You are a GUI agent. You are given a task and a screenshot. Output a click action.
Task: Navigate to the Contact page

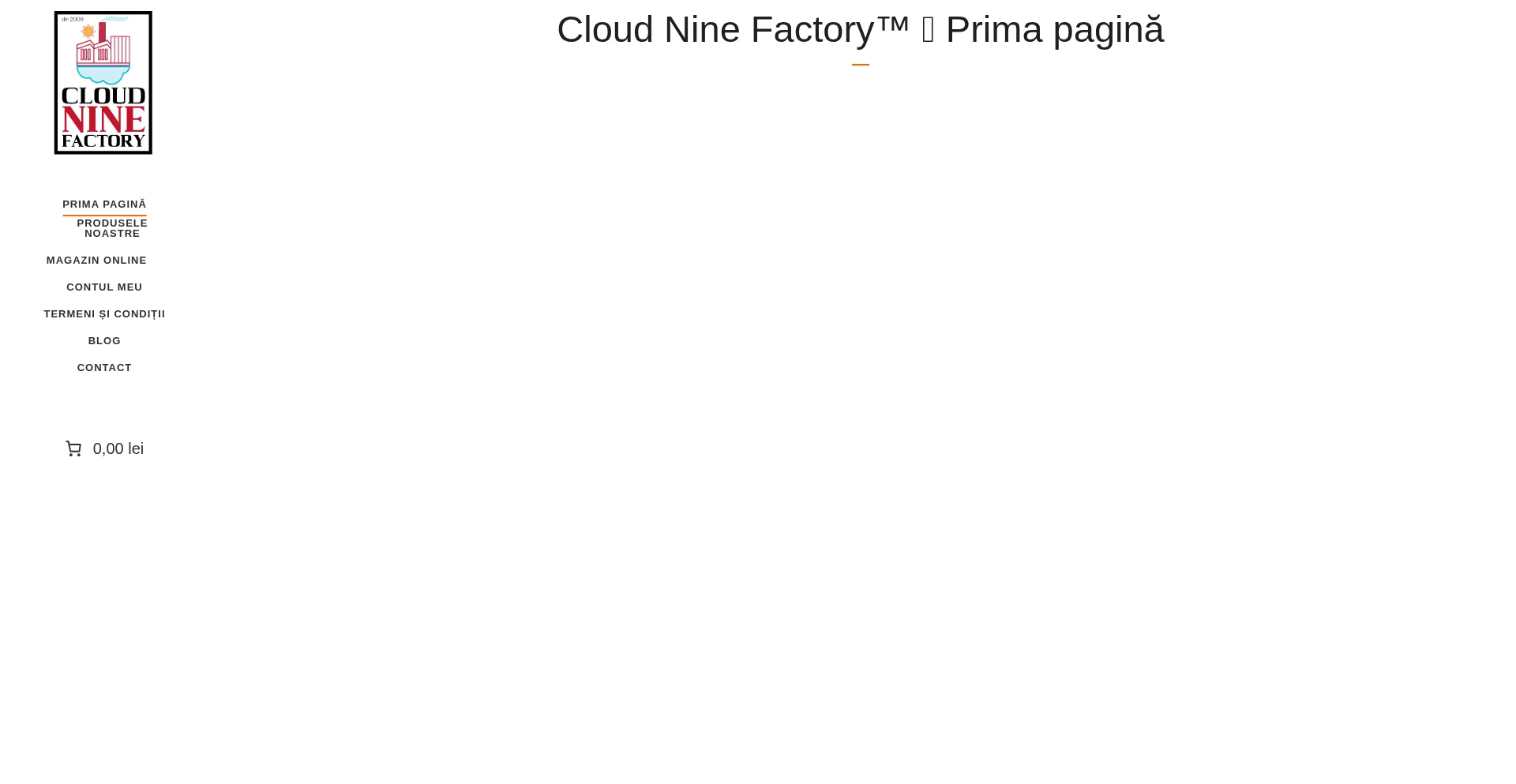coord(104,367)
